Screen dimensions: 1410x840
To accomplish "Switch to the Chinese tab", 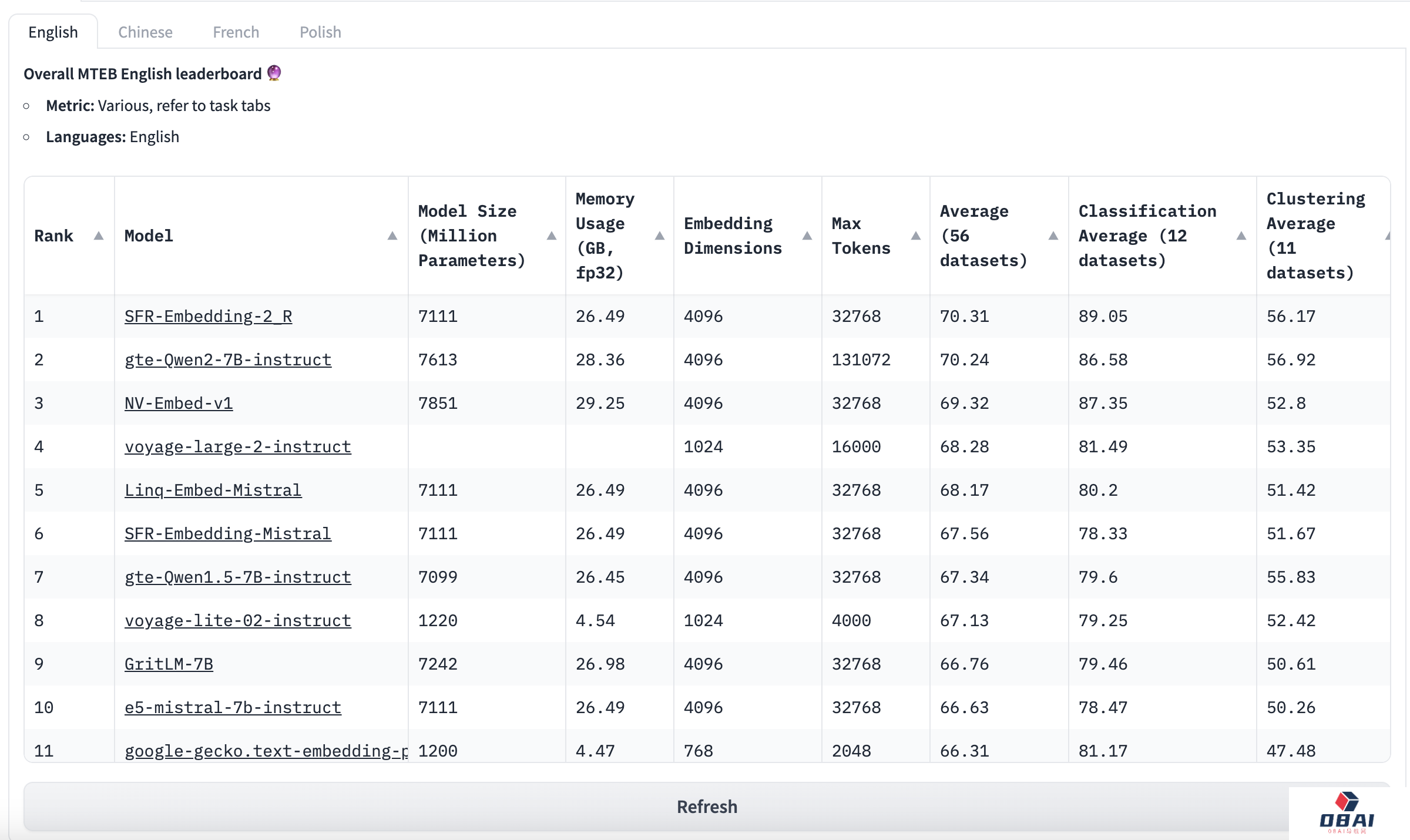I will point(145,32).
